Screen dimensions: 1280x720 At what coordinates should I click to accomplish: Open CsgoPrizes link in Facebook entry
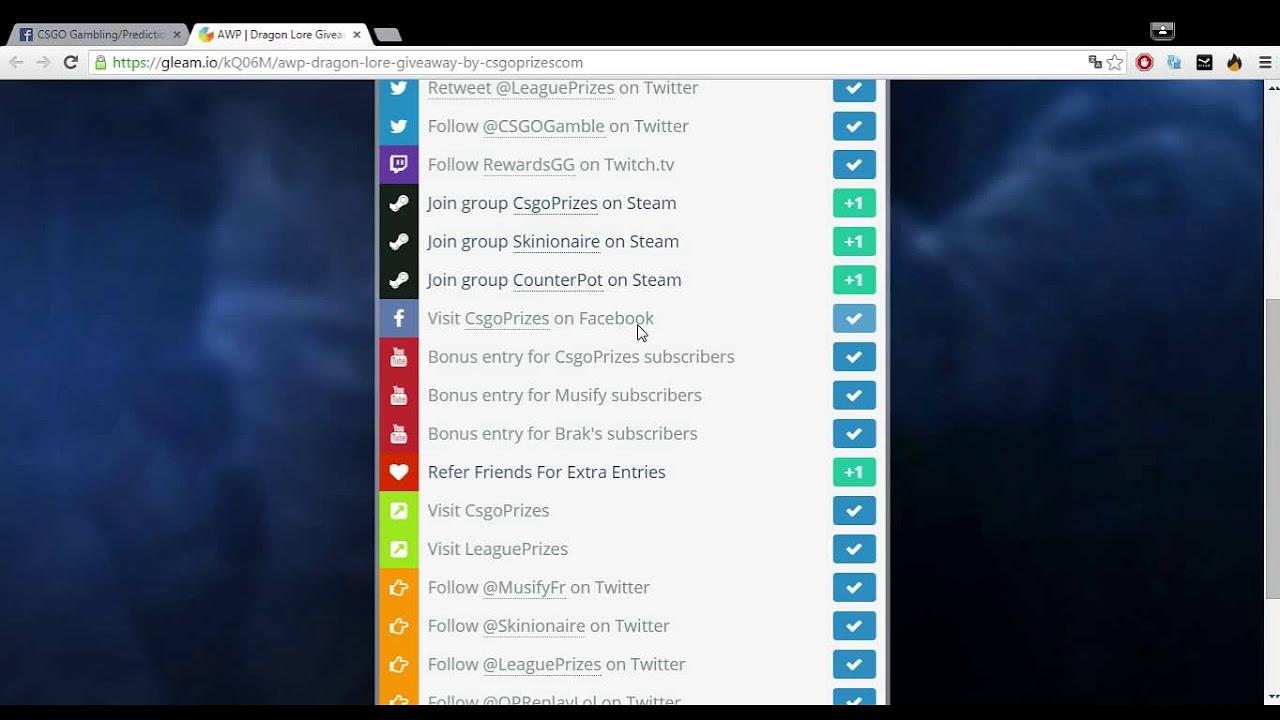point(507,318)
